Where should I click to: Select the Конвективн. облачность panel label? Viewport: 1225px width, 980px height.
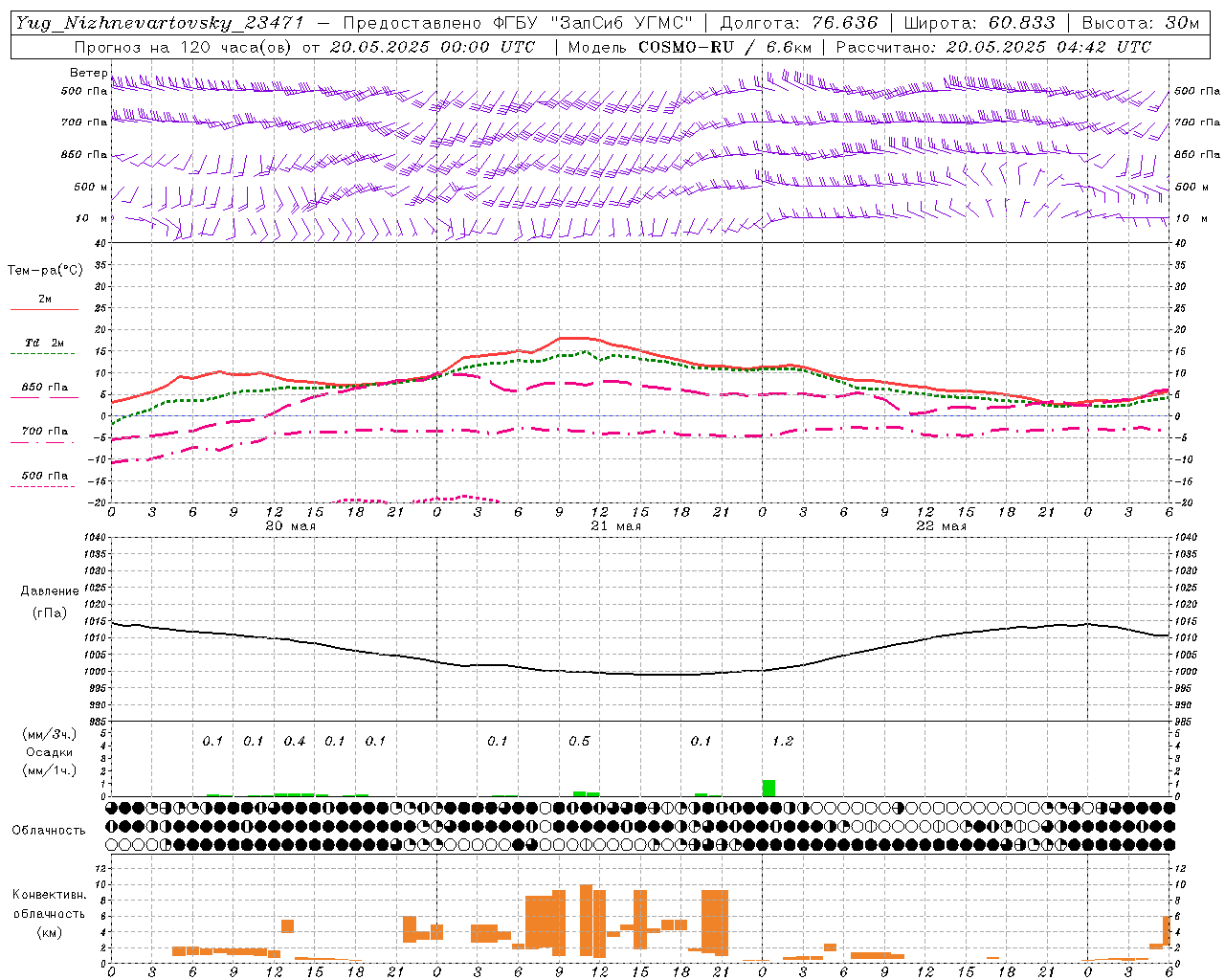click(49, 913)
